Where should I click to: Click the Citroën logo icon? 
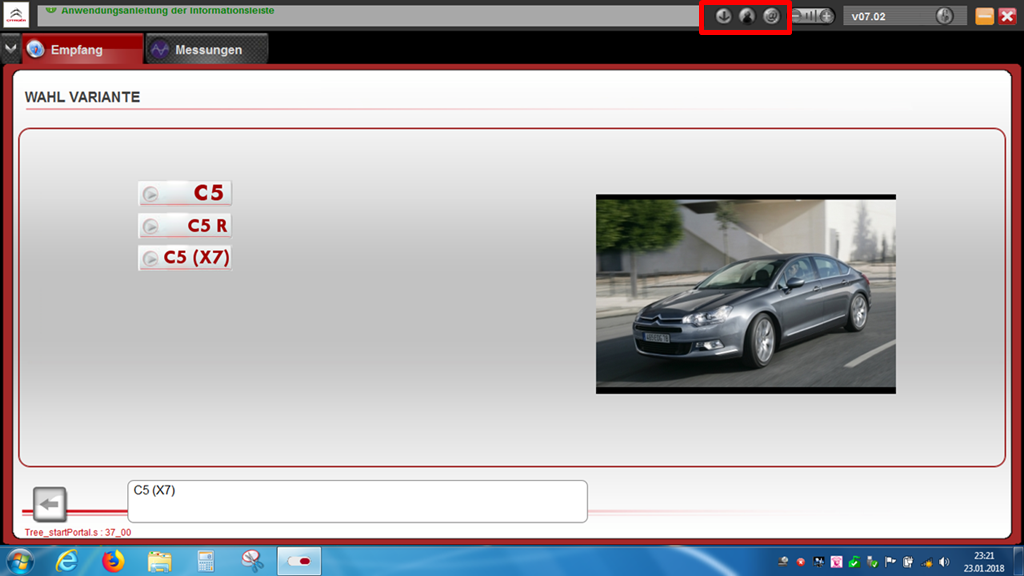pos(16,14)
